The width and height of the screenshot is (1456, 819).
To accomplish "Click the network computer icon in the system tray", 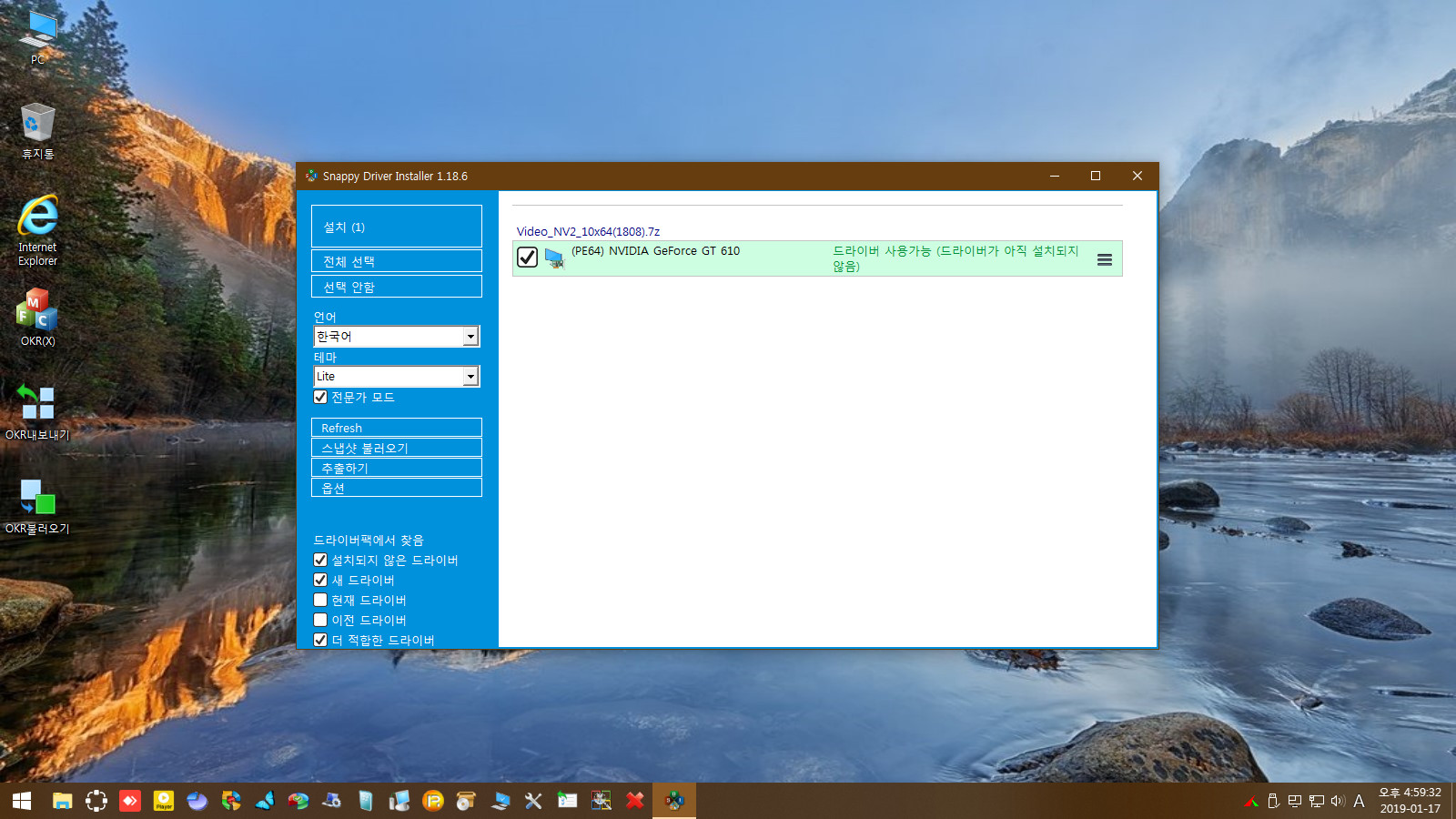I will pos(1316,801).
